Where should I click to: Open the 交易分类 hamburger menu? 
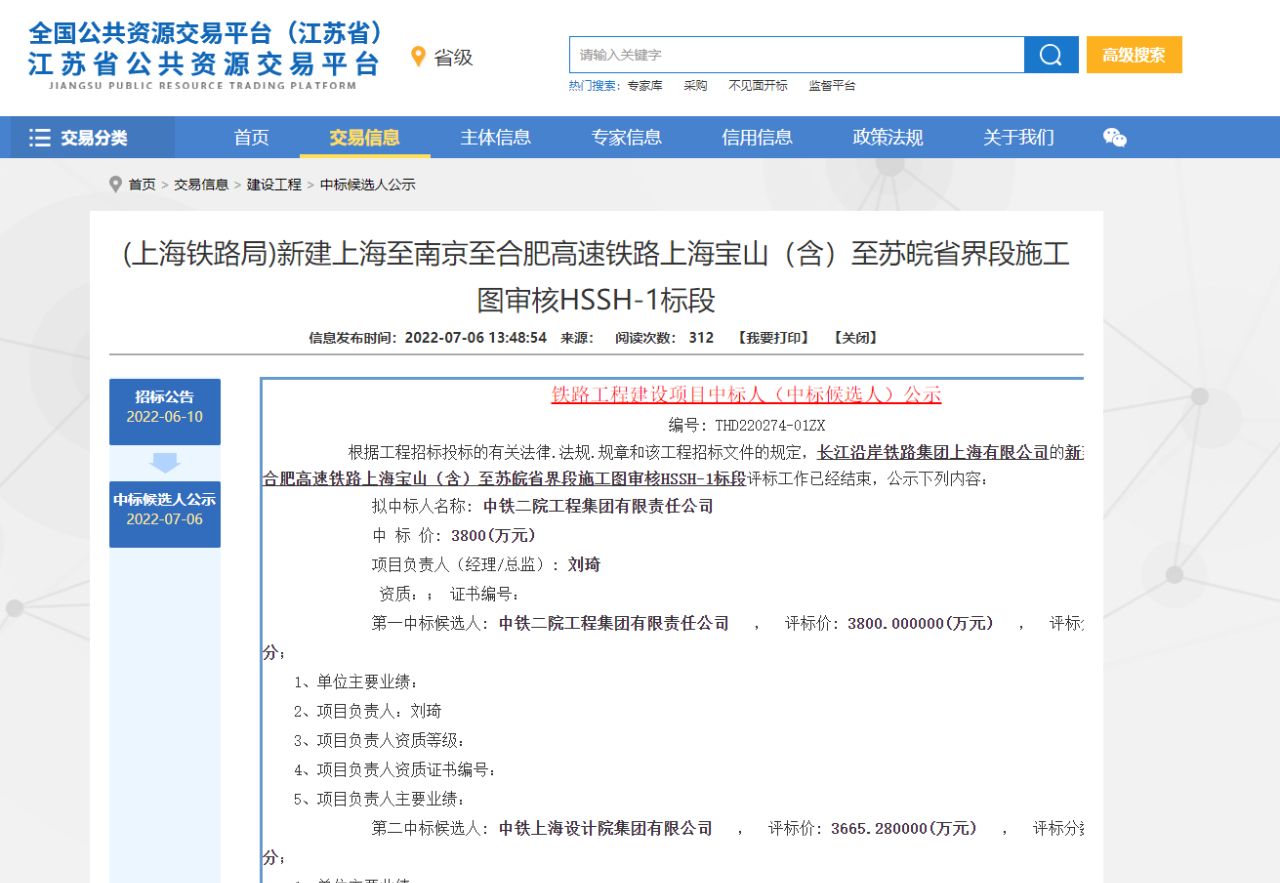coord(80,138)
